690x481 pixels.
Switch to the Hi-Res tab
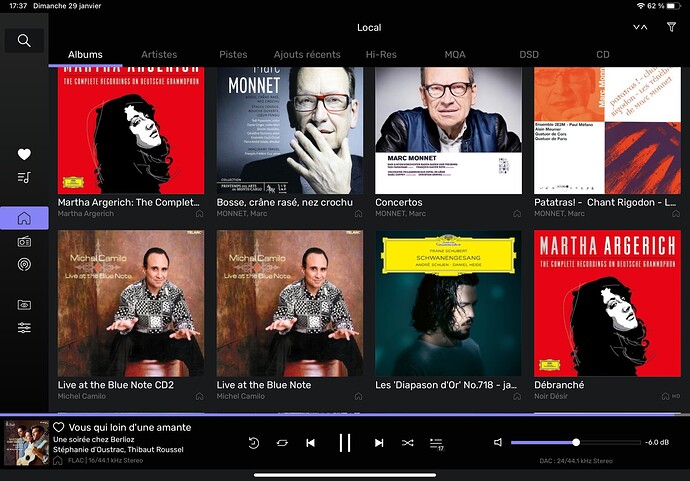click(x=381, y=55)
